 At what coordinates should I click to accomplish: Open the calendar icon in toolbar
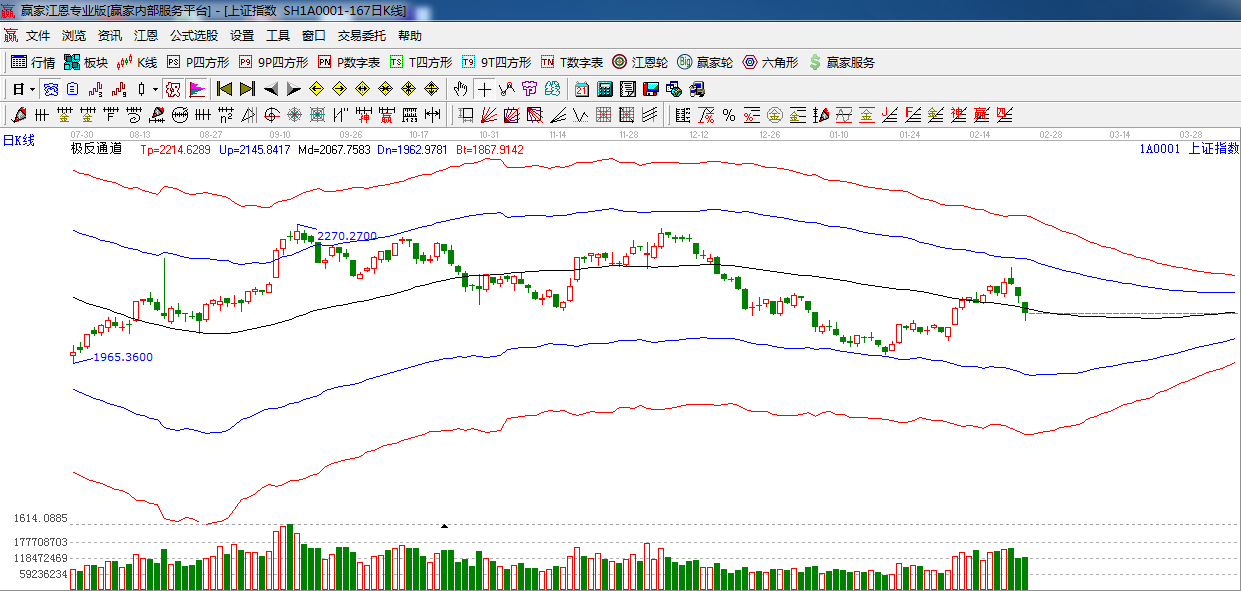point(581,89)
